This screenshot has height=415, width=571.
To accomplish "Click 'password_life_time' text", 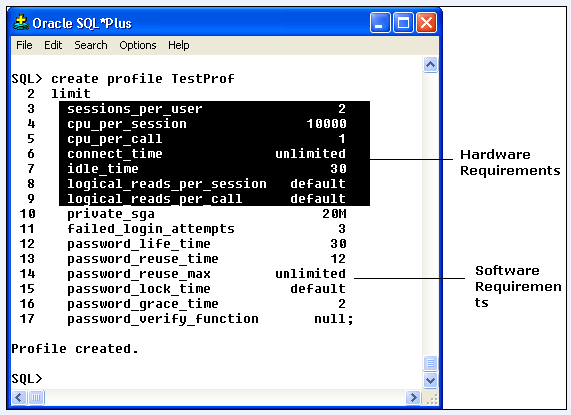I will (x=139, y=244).
